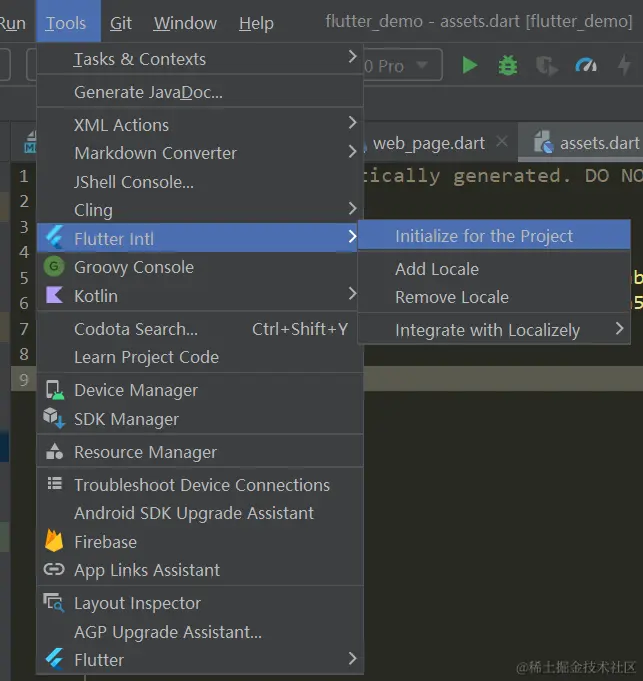Expand the Cling submenu arrow

[x=353, y=208]
